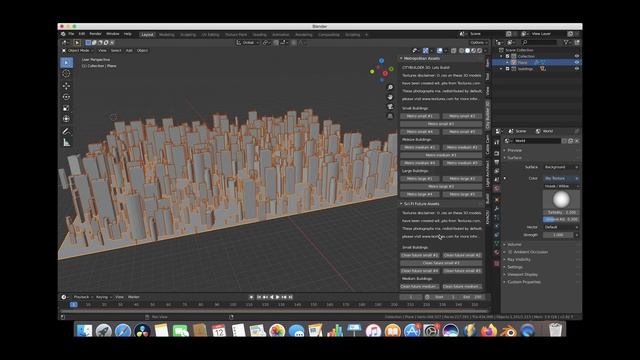Open the Object Mode dropdown
Viewport: 640px width, 360px height.
pos(78,51)
